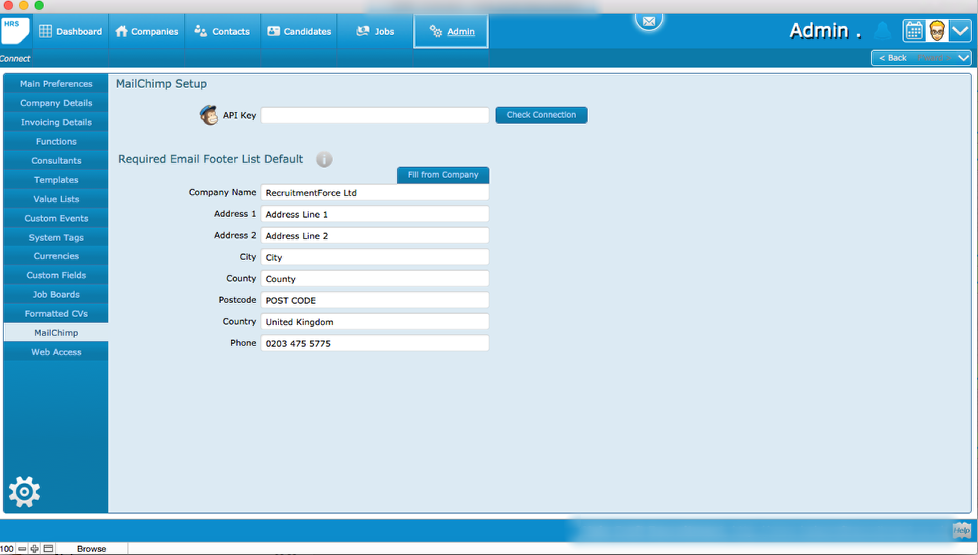
Task: Expand the user menu chevron
Action: click(960, 31)
